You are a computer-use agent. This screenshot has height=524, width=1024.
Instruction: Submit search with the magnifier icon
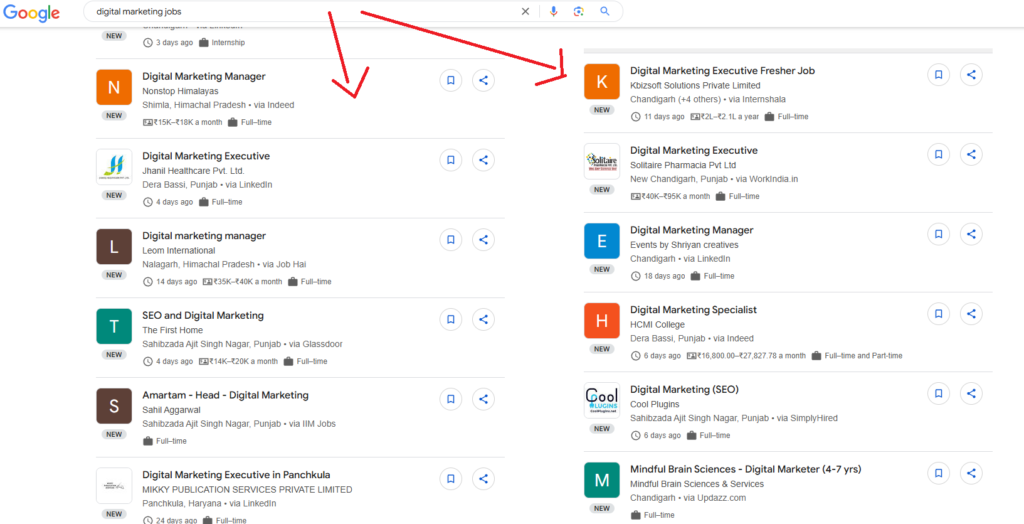pyautogui.click(x=605, y=11)
